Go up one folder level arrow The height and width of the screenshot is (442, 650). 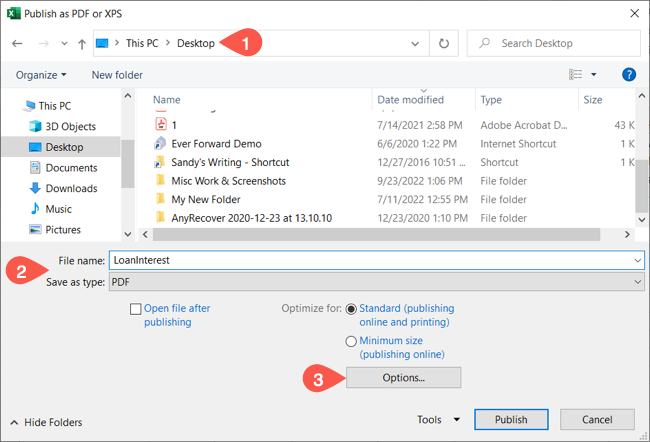pos(82,44)
